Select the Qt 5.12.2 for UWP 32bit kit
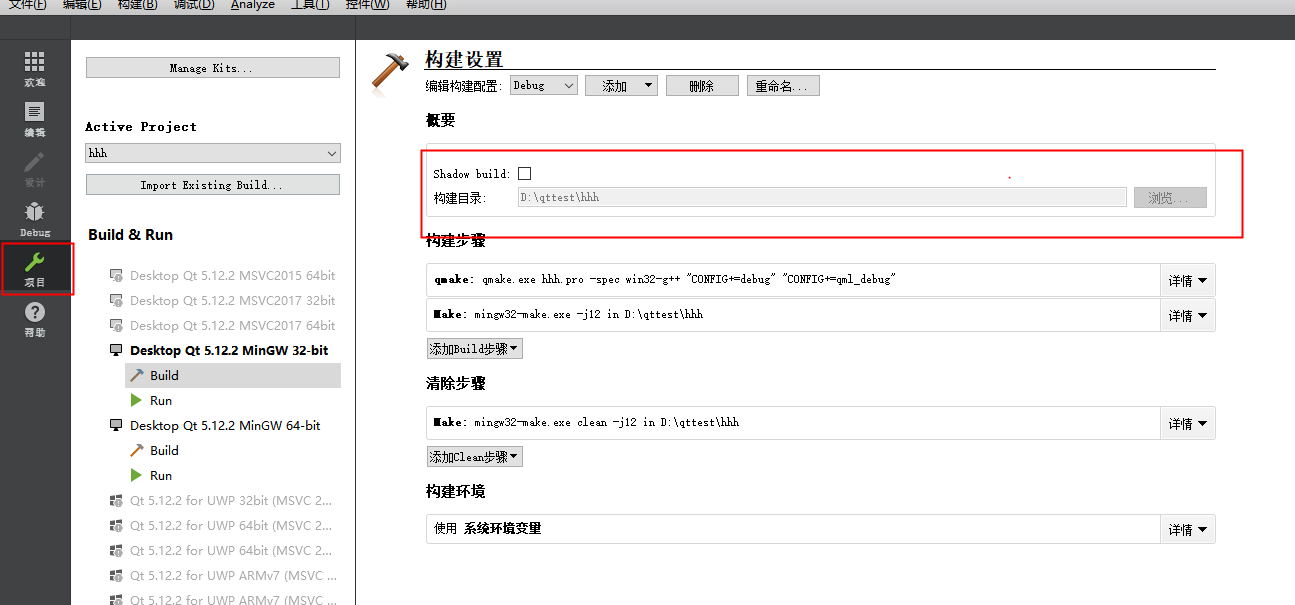1295x605 pixels. pyautogui.click(x=221, y=500)
